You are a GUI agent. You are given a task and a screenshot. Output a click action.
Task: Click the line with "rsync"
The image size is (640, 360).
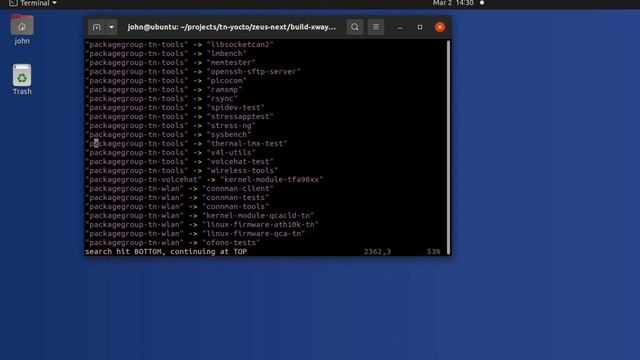point(162,98)
